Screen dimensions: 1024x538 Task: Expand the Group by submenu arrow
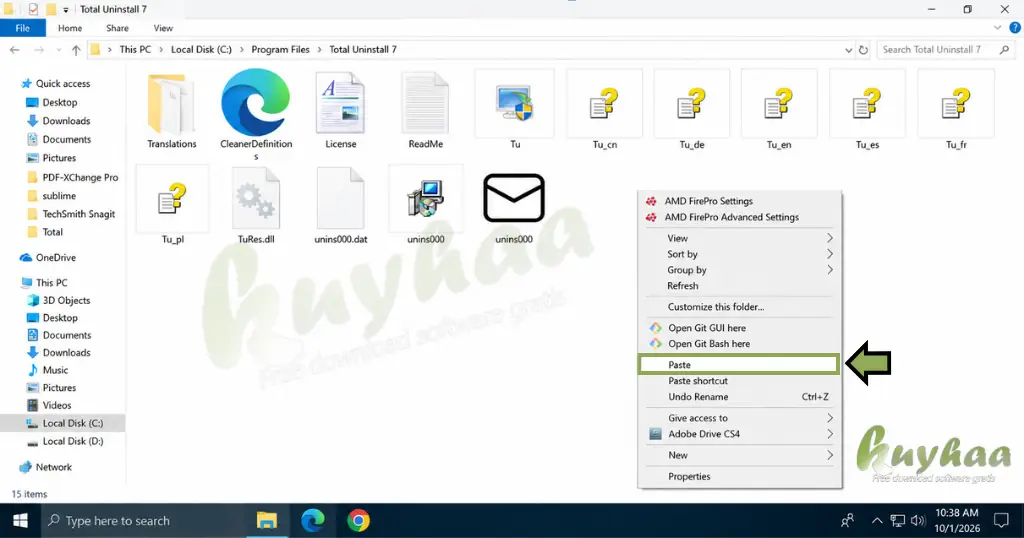[x=829, y=270]
